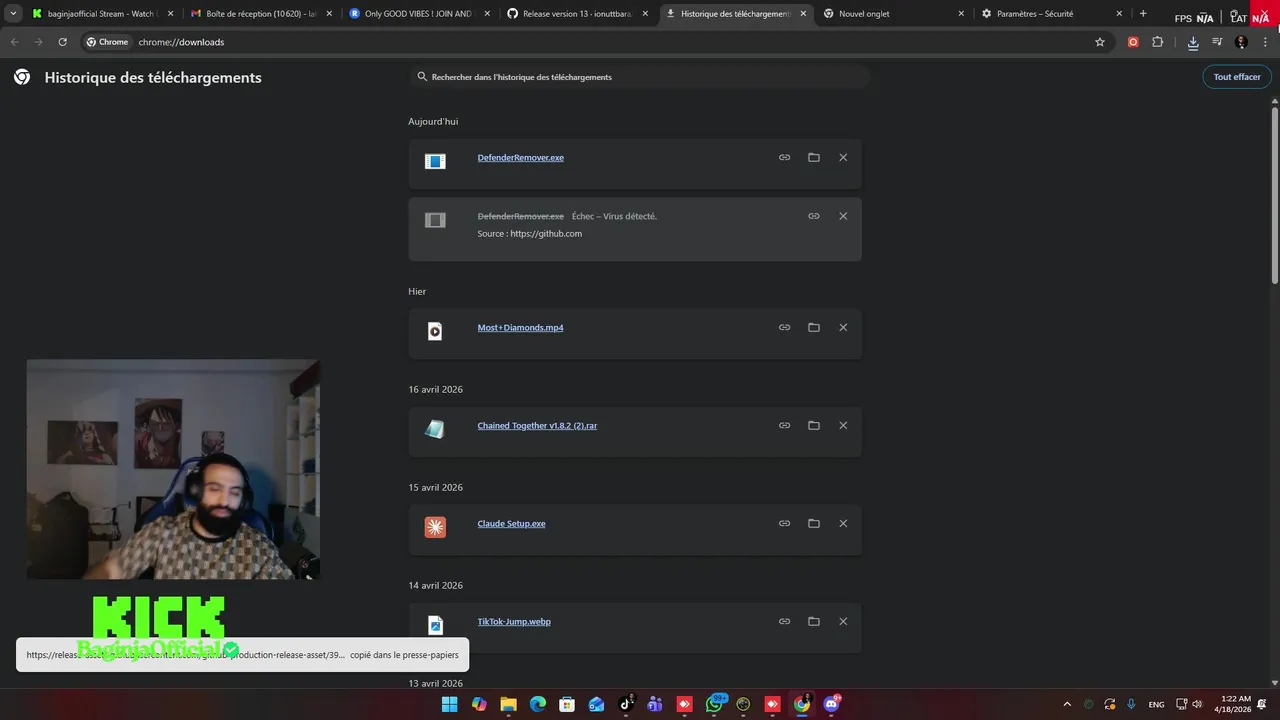Screen dimensions: 1280x720
Task: Open Chrome profile avatar menu
Action: point(1241,42)
